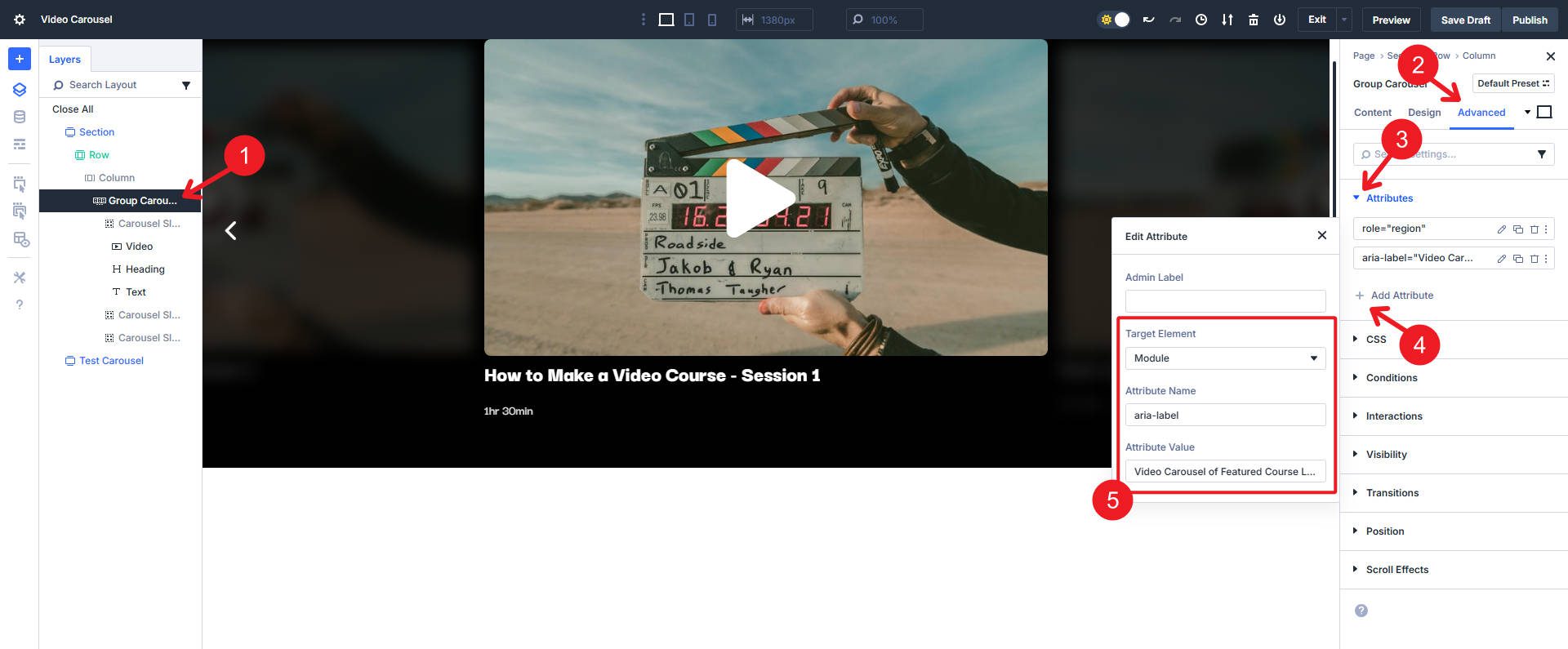Image resolution: width=1568 pixels, height=649 pixels.
Task: Switch to the Advanced tab
Action: [1481, 113]
